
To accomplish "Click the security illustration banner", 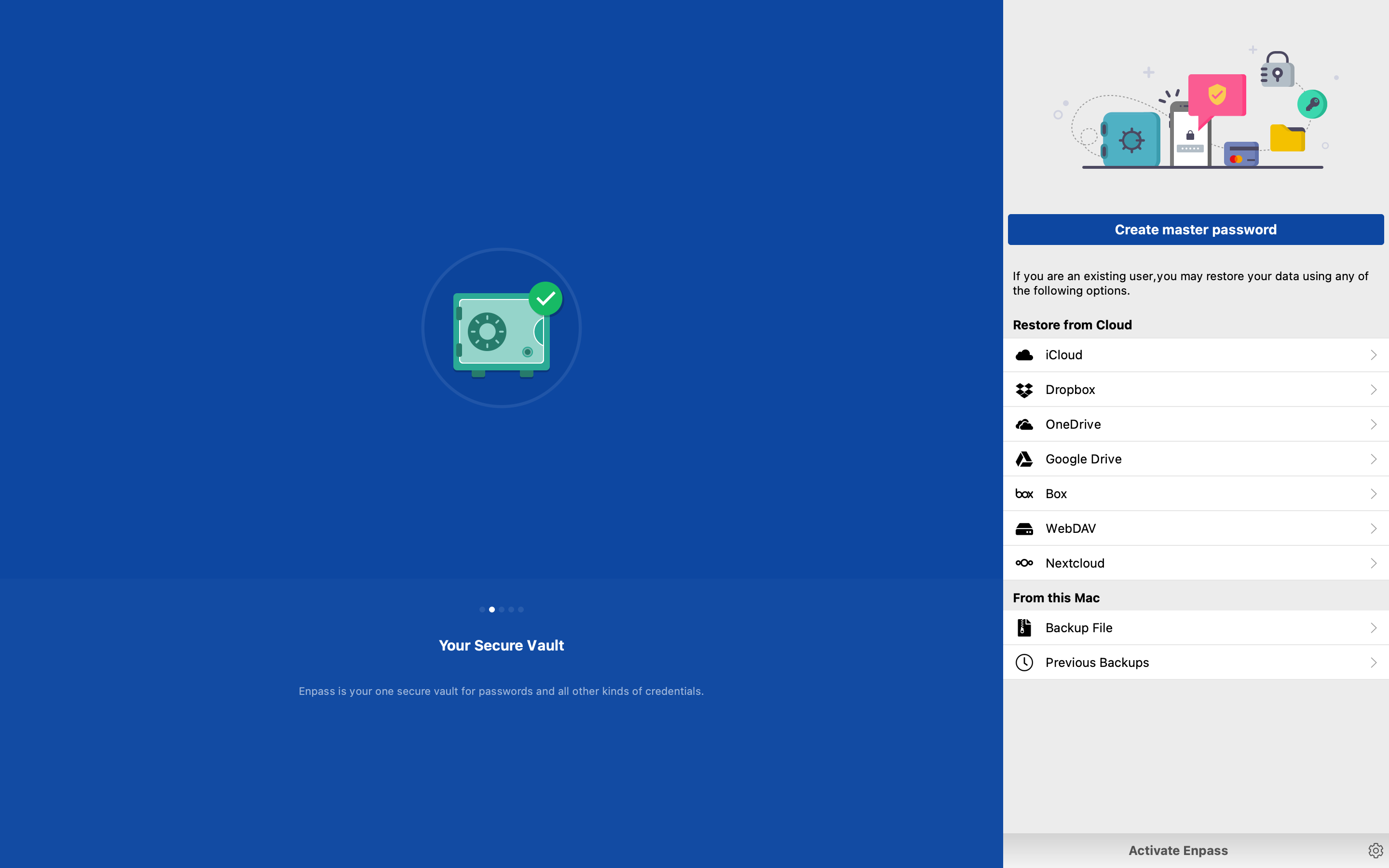I will click(1196, 108).
